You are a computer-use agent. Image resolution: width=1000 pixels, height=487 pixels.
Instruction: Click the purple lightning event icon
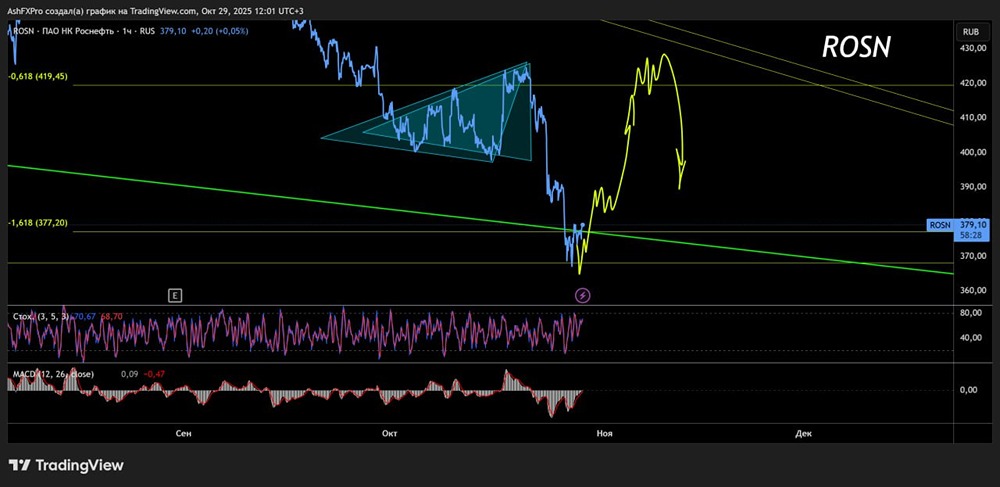tap(583, 295)
